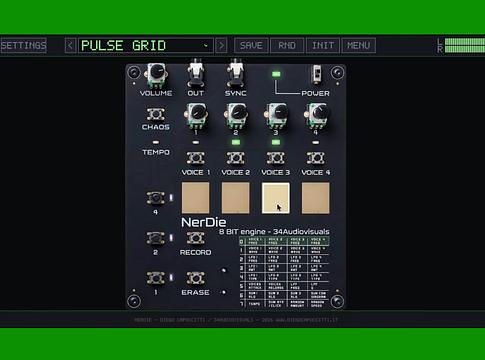The height and width of the screenshot is (360, 485).
Task: Click the L/R output level meter
Action: coord(461,46)
